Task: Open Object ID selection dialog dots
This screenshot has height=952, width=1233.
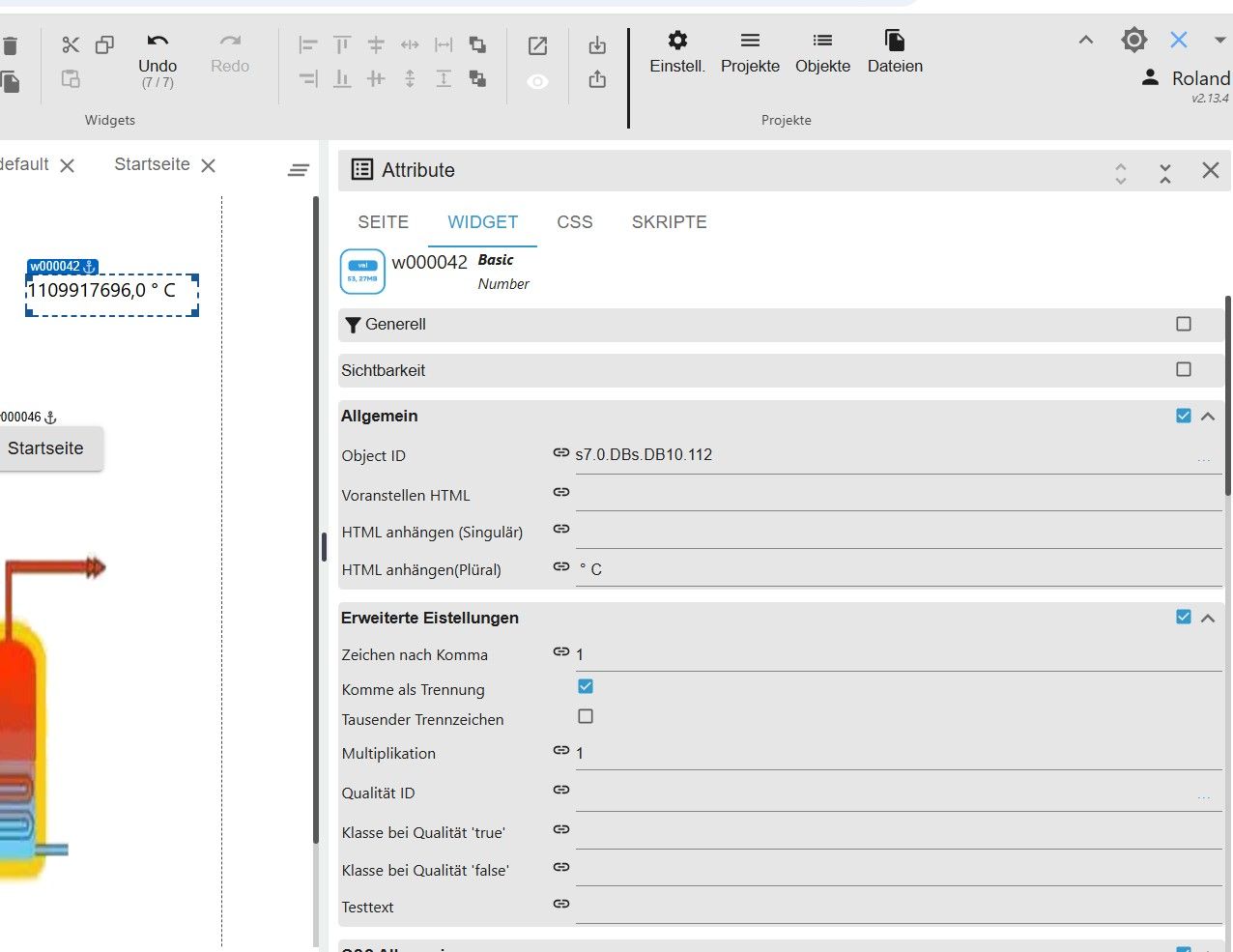Action: point(1203,459)
